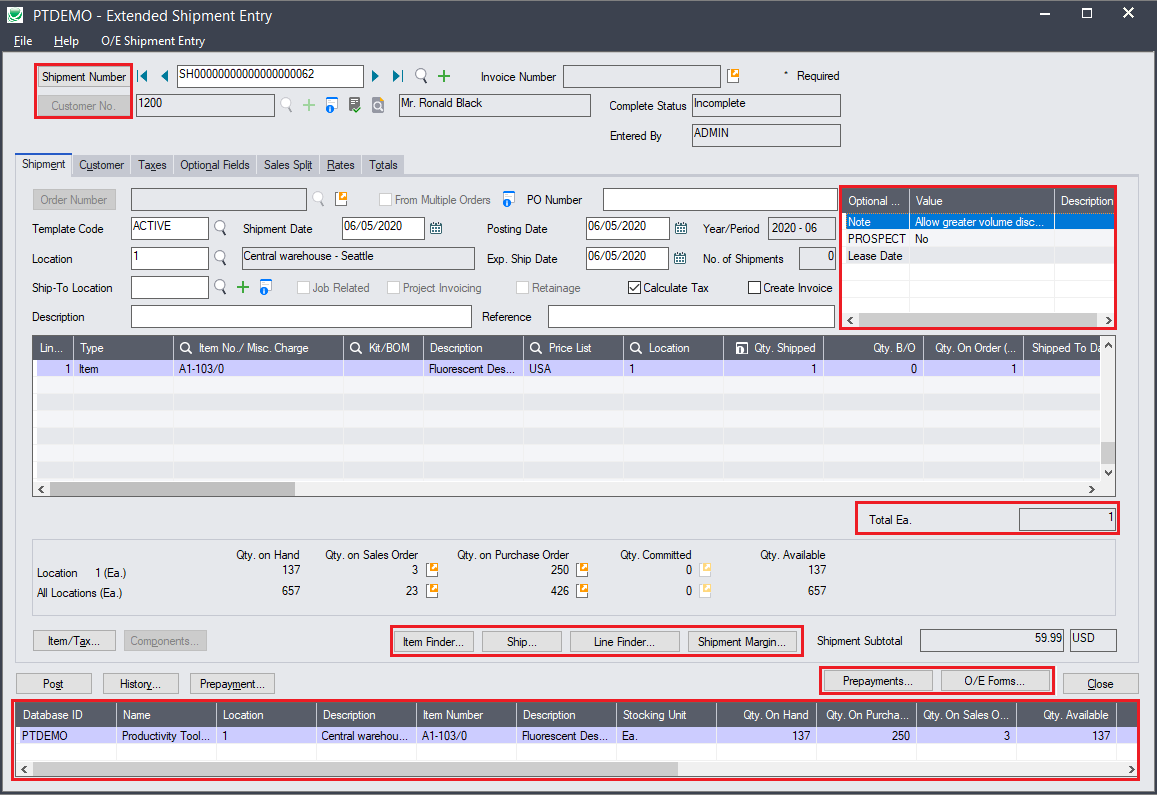View the Shipment Margin
Screen dimensions: 1157x795
pyautogui.click(x=742, y=641)
